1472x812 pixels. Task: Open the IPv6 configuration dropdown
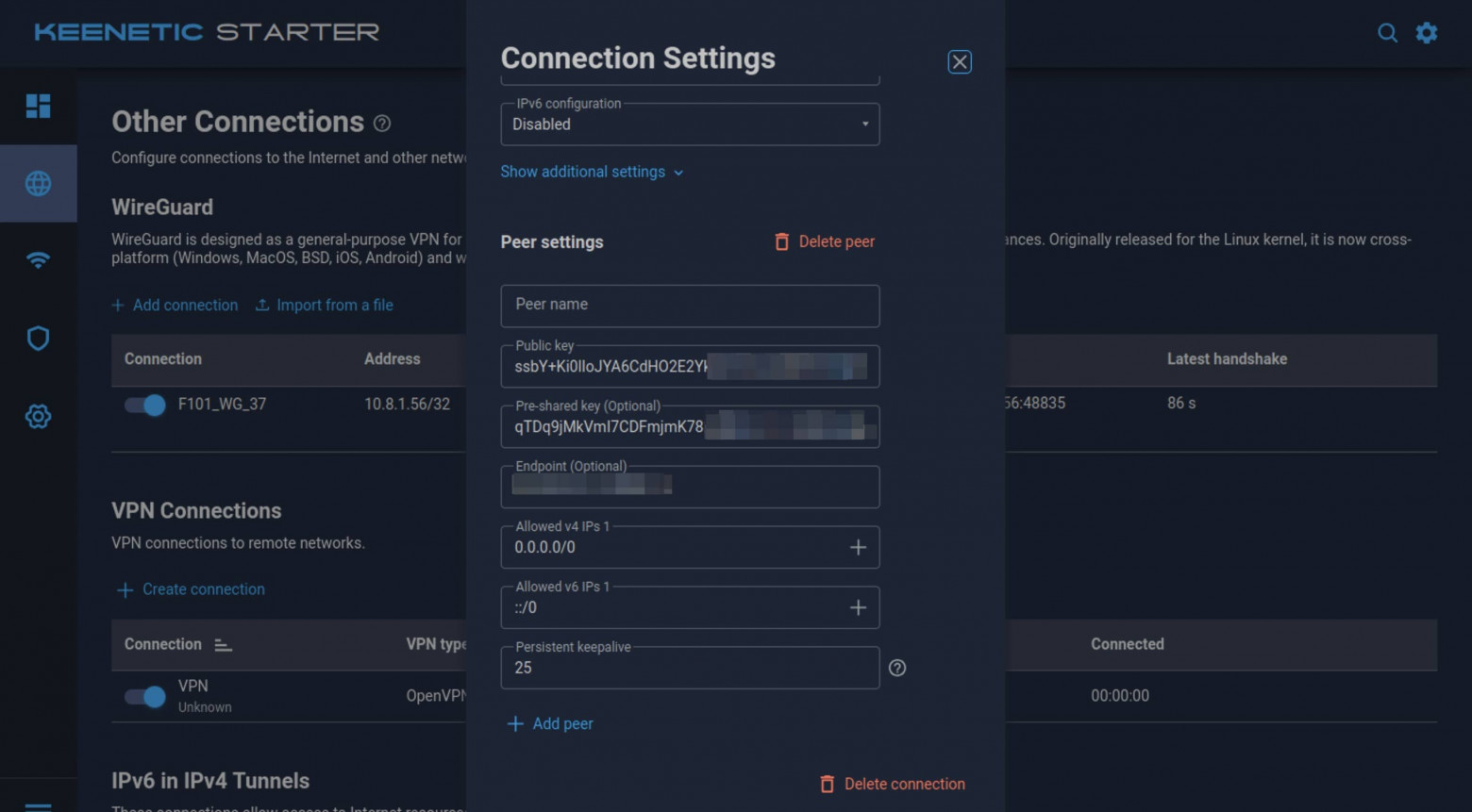690,124
